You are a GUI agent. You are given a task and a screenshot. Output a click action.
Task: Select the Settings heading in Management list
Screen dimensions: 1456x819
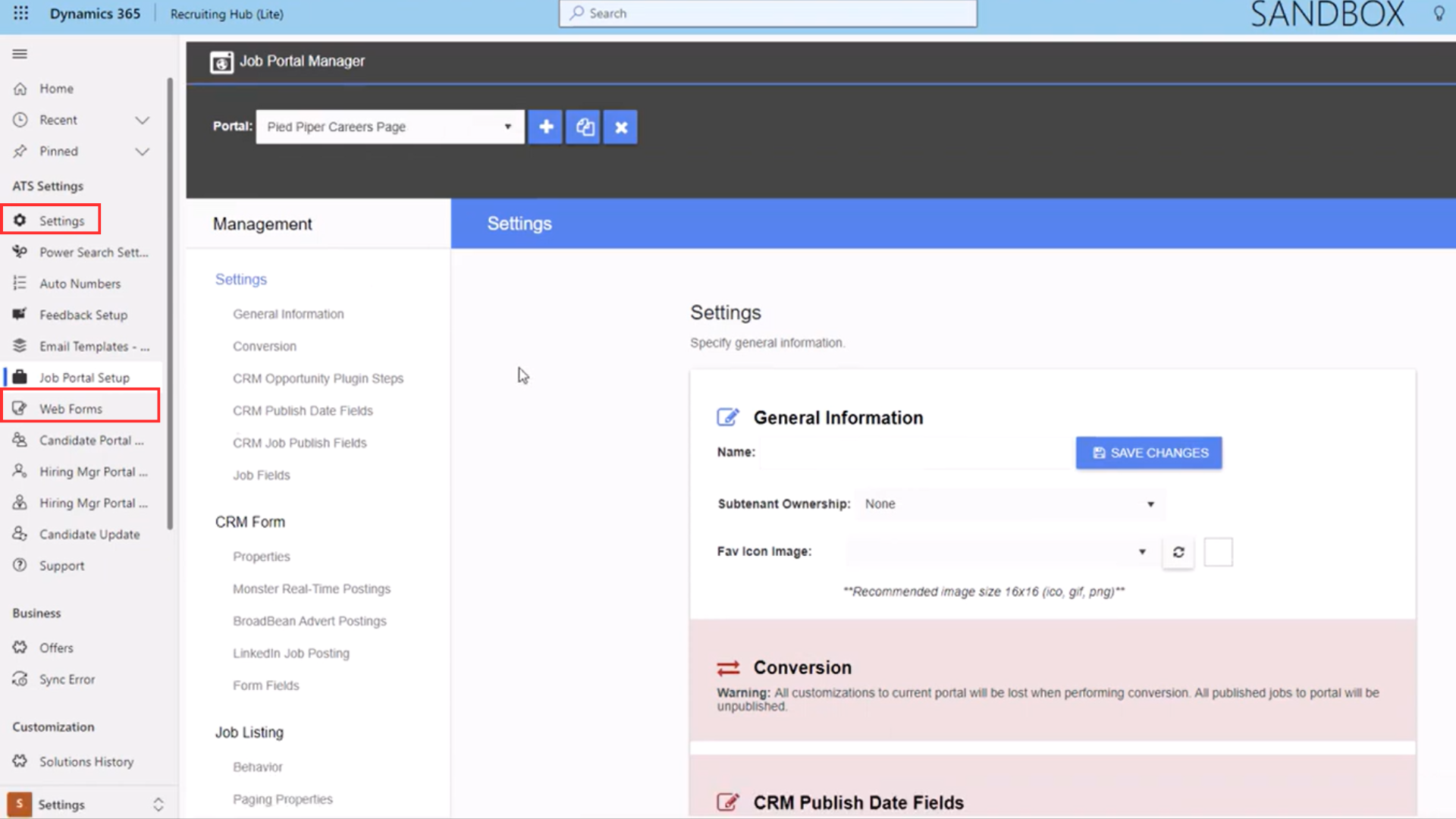click(241, 279)
